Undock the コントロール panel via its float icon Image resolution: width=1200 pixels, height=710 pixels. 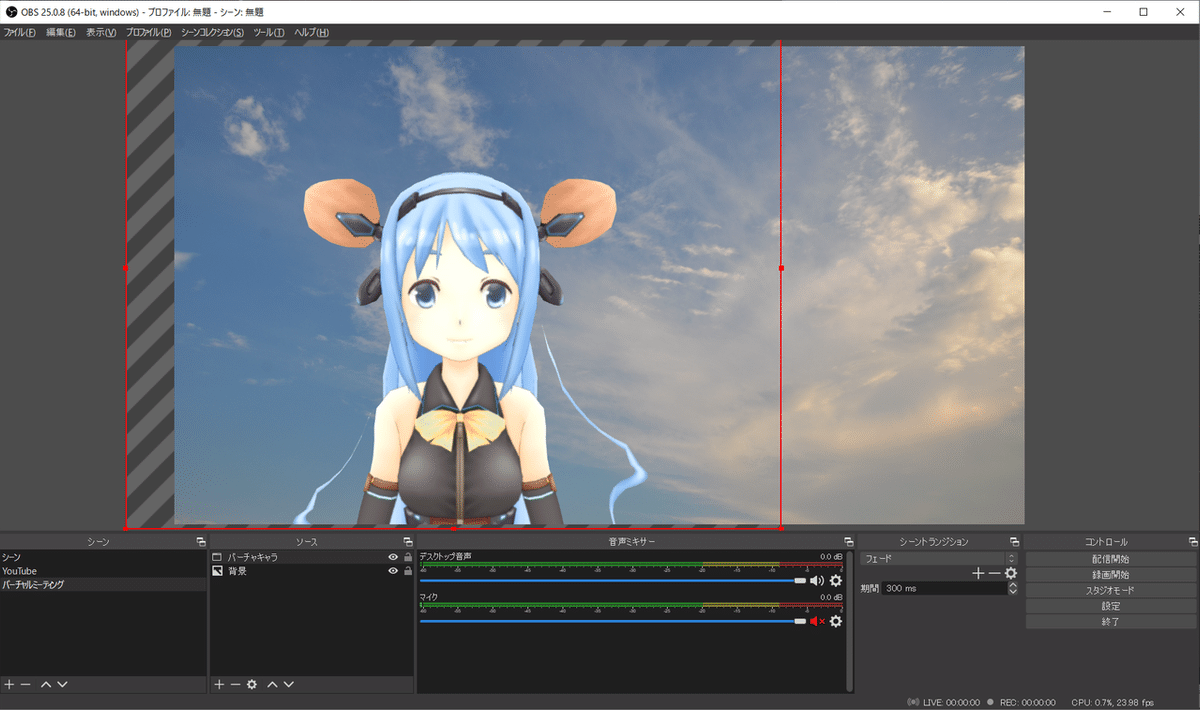[x=1192, y=541]
